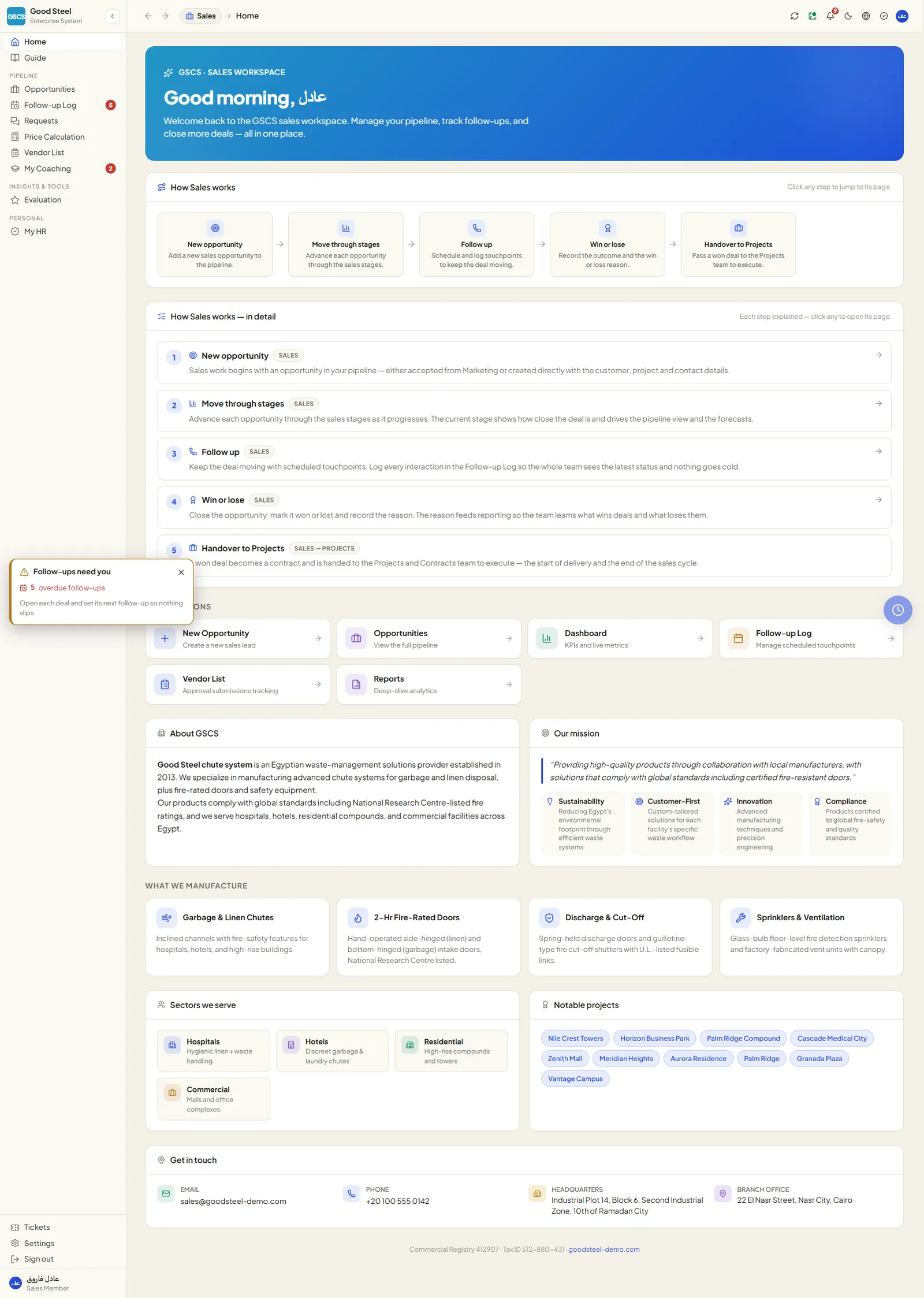Click the Dashboard chart icon
The width and height of the screenshot is (924, 1298).
(547, 638)
